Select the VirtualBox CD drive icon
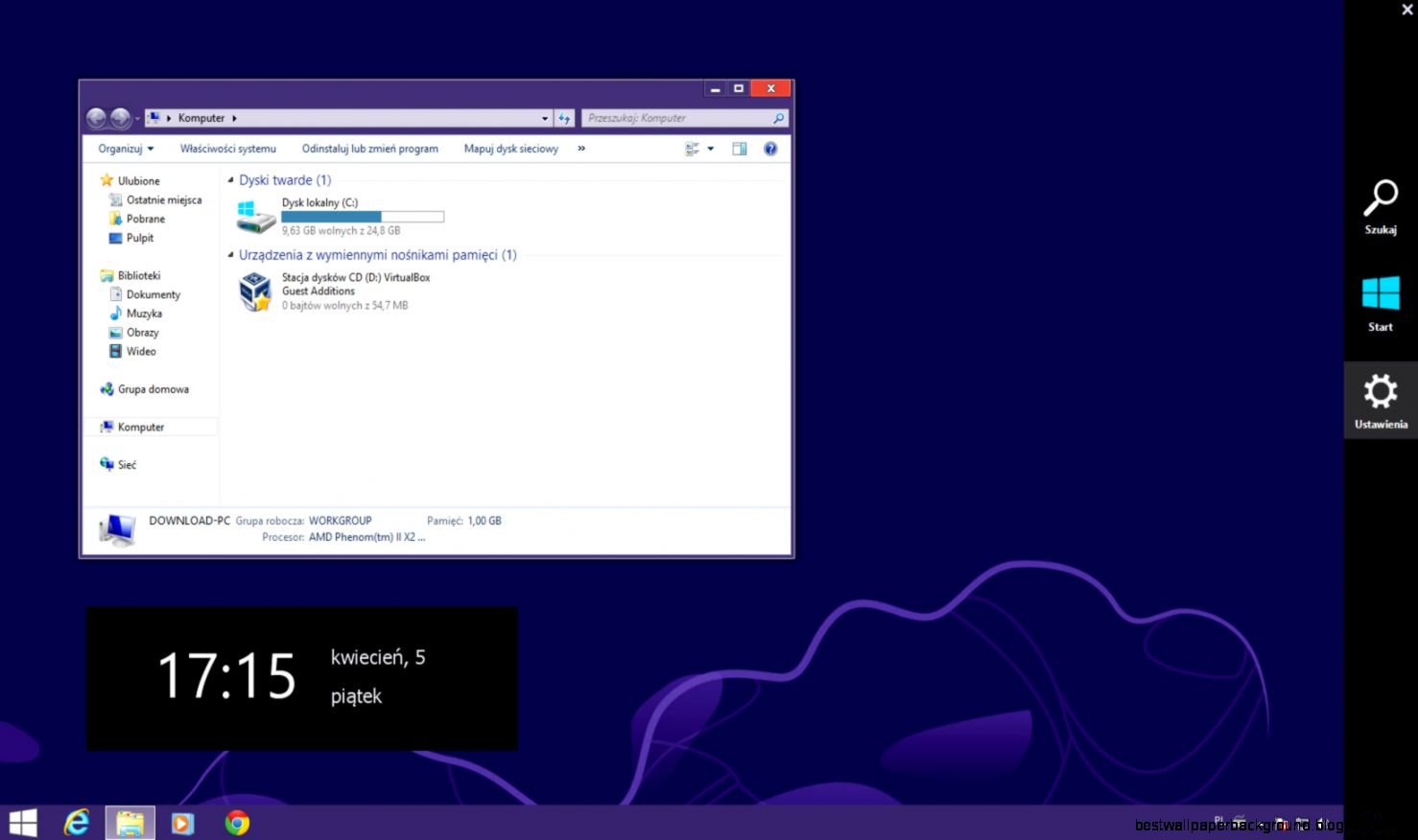 [255, 292]
